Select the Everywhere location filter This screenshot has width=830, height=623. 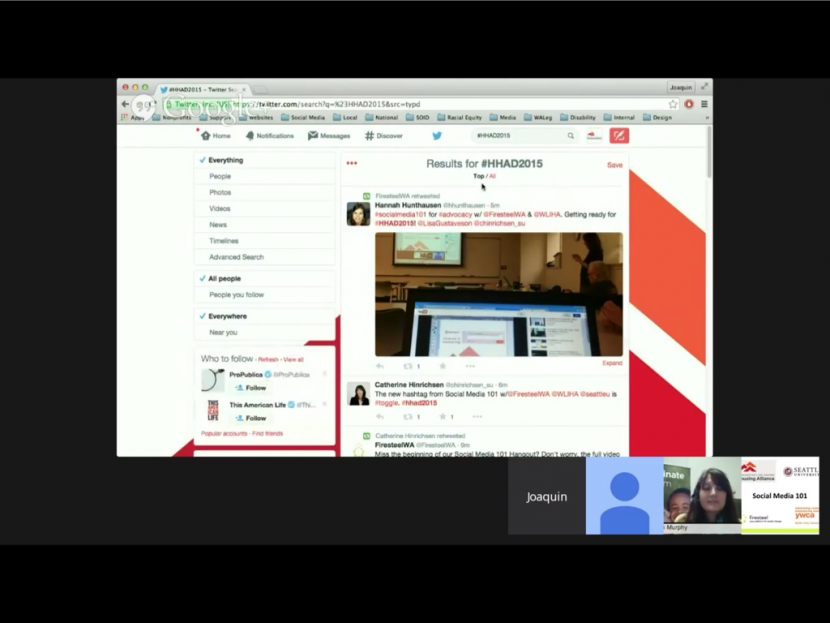(265, 316)
